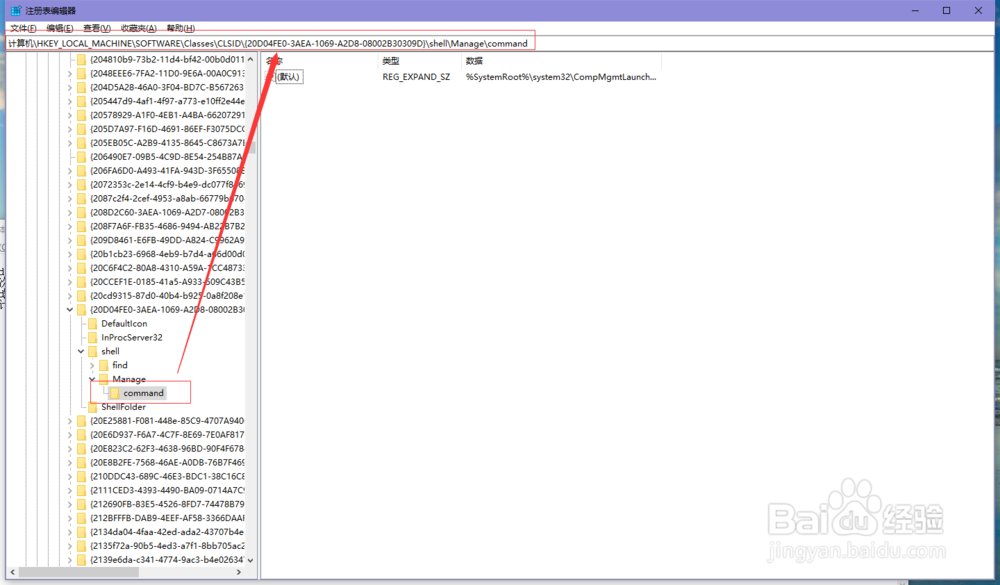Expand the {2111CED3-4393 key

pos(70,491)
